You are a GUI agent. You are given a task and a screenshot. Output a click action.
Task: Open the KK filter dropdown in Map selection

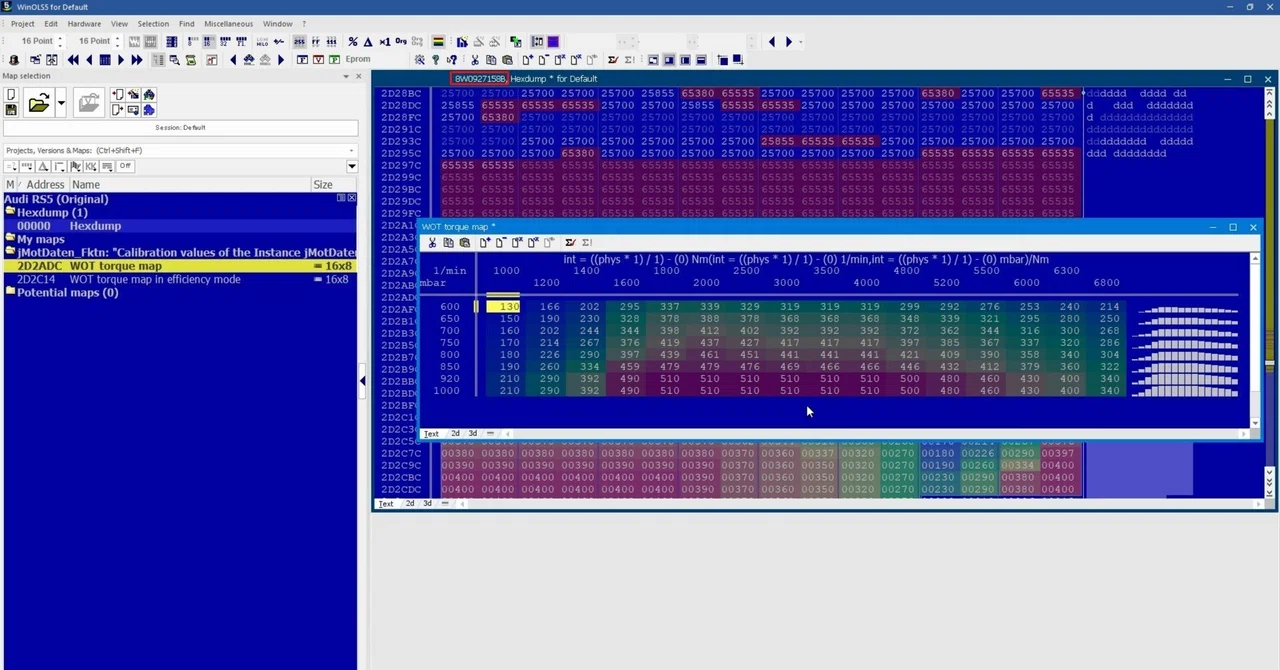[91, 166]
